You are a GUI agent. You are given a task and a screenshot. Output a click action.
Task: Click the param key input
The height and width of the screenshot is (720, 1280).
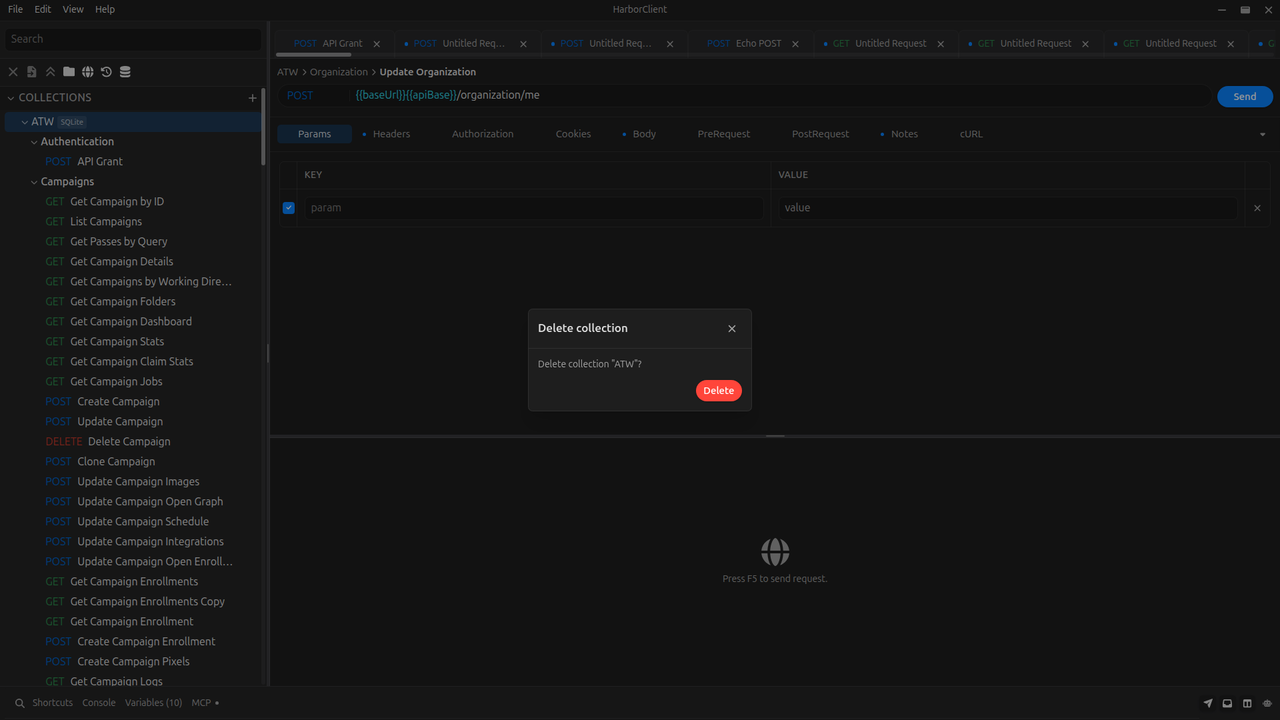click(x=533, y=208)
